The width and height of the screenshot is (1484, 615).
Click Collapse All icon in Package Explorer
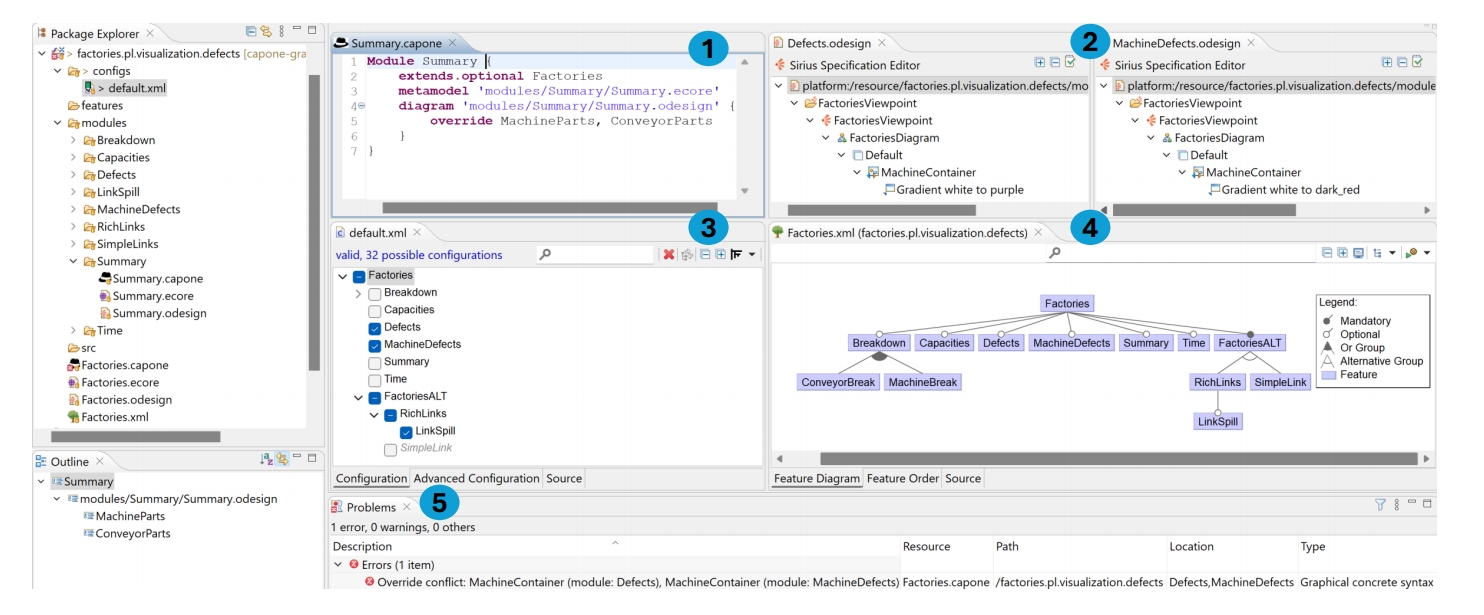[x=251, y=33]
